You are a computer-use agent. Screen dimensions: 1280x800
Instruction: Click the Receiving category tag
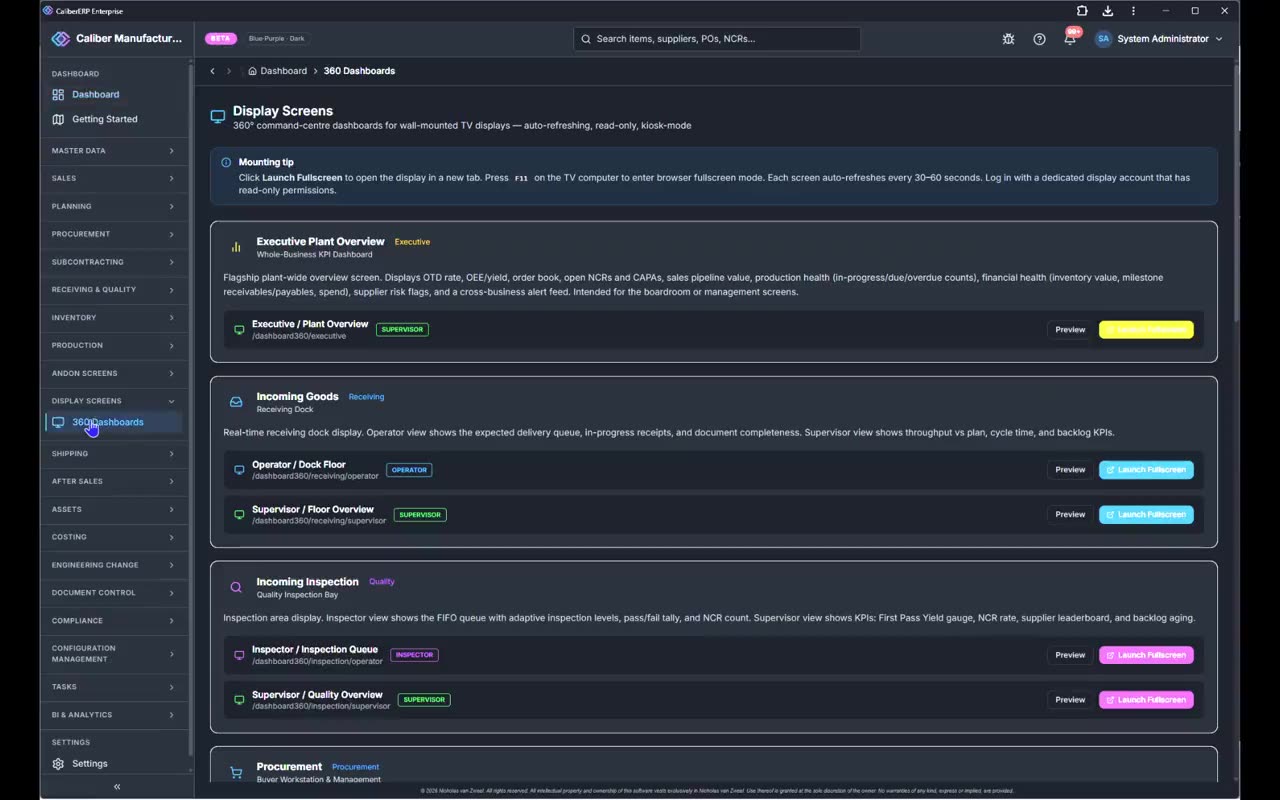[x=366, y=397]
